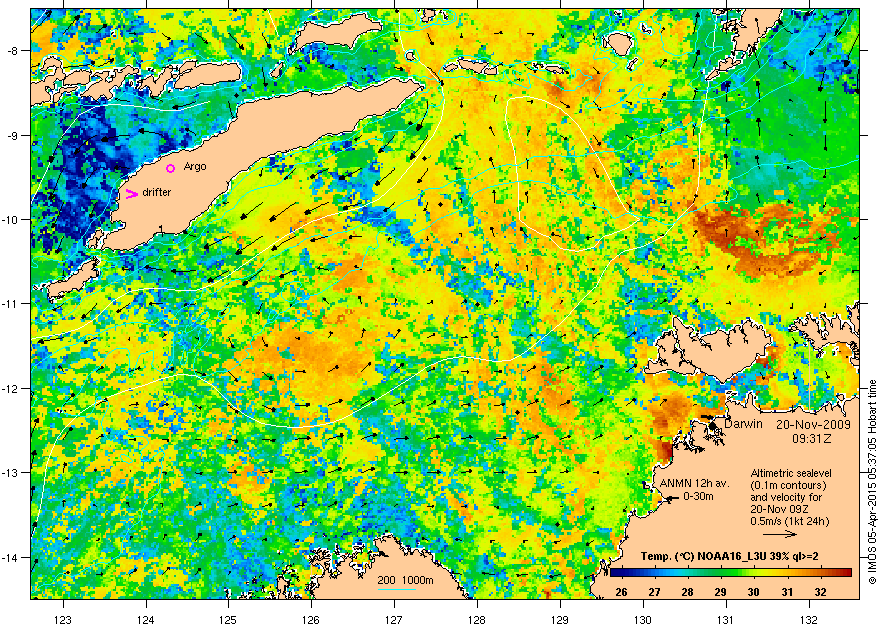Click the dark blue end of temperature colorbar
This screenshot has height=630, width=880.
(x=616, y=573)
